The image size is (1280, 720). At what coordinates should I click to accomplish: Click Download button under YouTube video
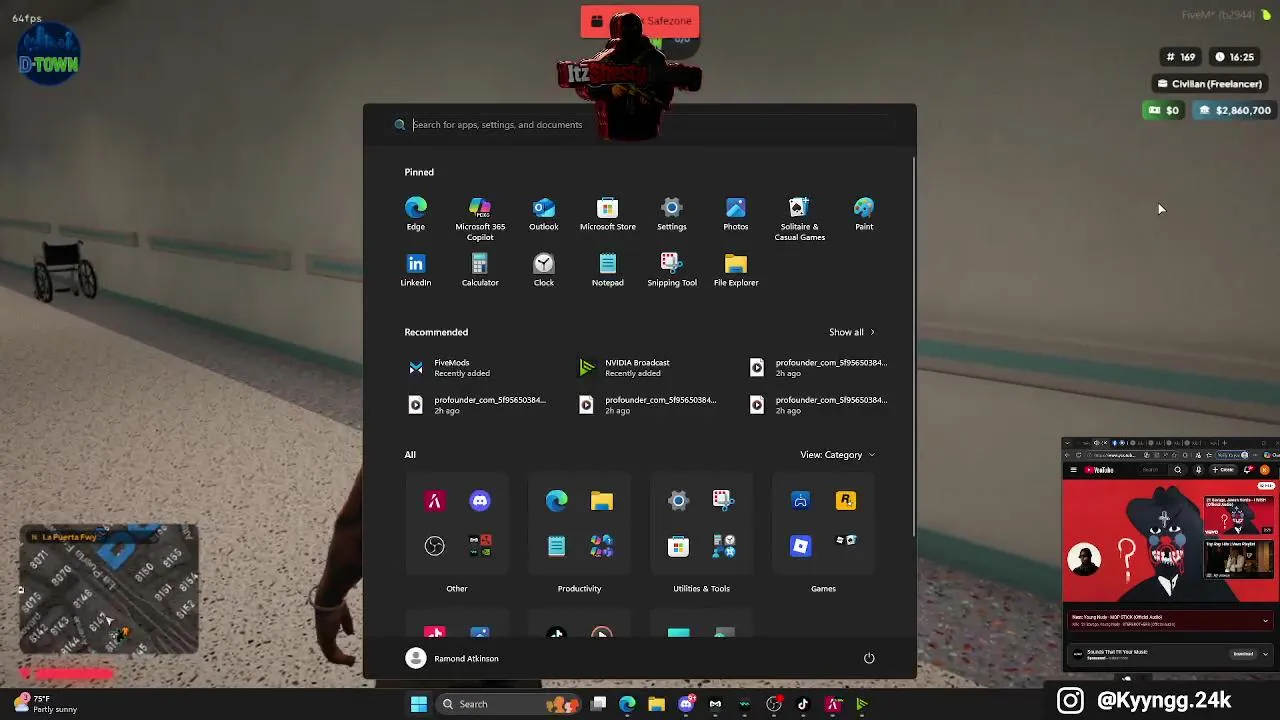point(1243,654)
